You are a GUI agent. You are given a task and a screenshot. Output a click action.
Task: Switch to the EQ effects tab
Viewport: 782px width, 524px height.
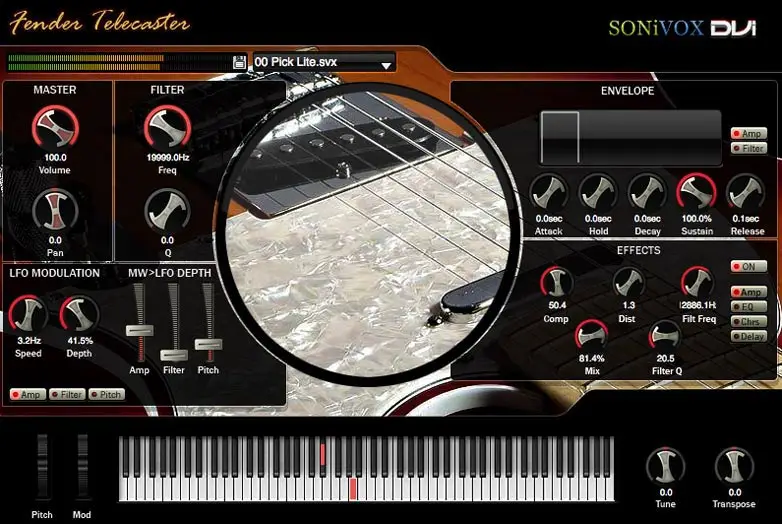(749, 307)
